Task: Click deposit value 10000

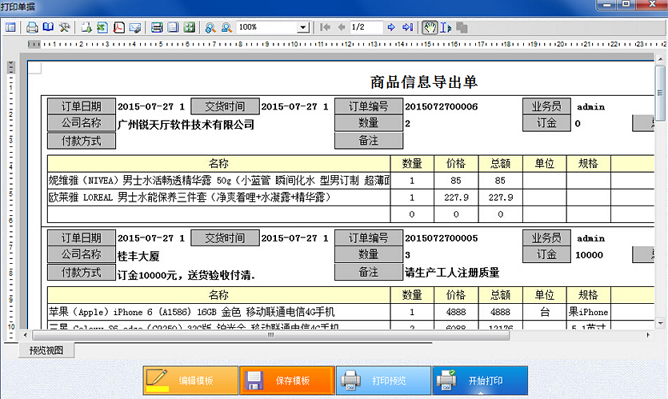Action: pos(589,255)
